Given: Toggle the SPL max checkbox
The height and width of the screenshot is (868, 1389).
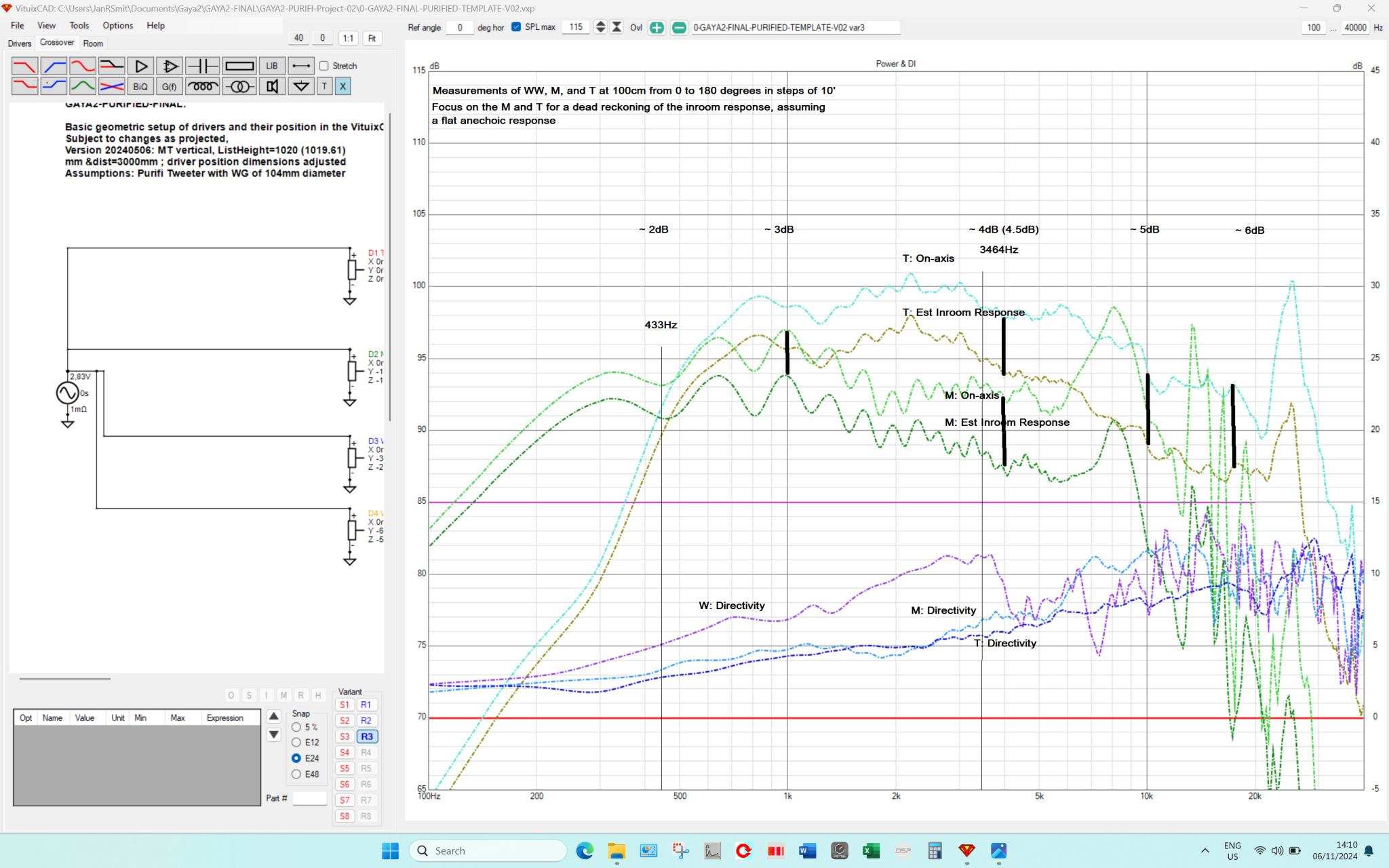Looking at the screenshot, I should coord(516,27).
